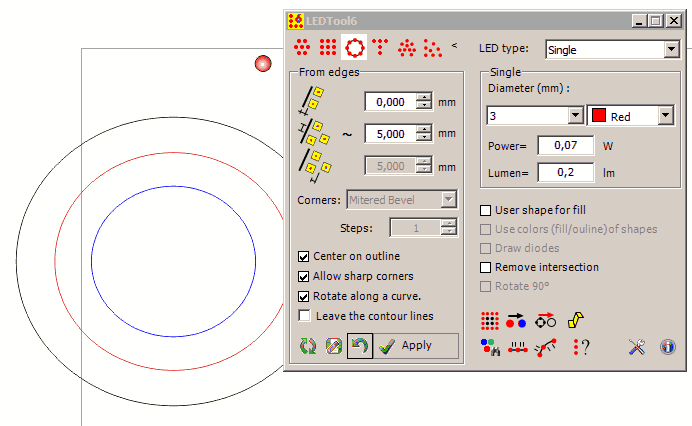
Task: Click the red arrow shape convert icon
Action: tap(545, 321)
